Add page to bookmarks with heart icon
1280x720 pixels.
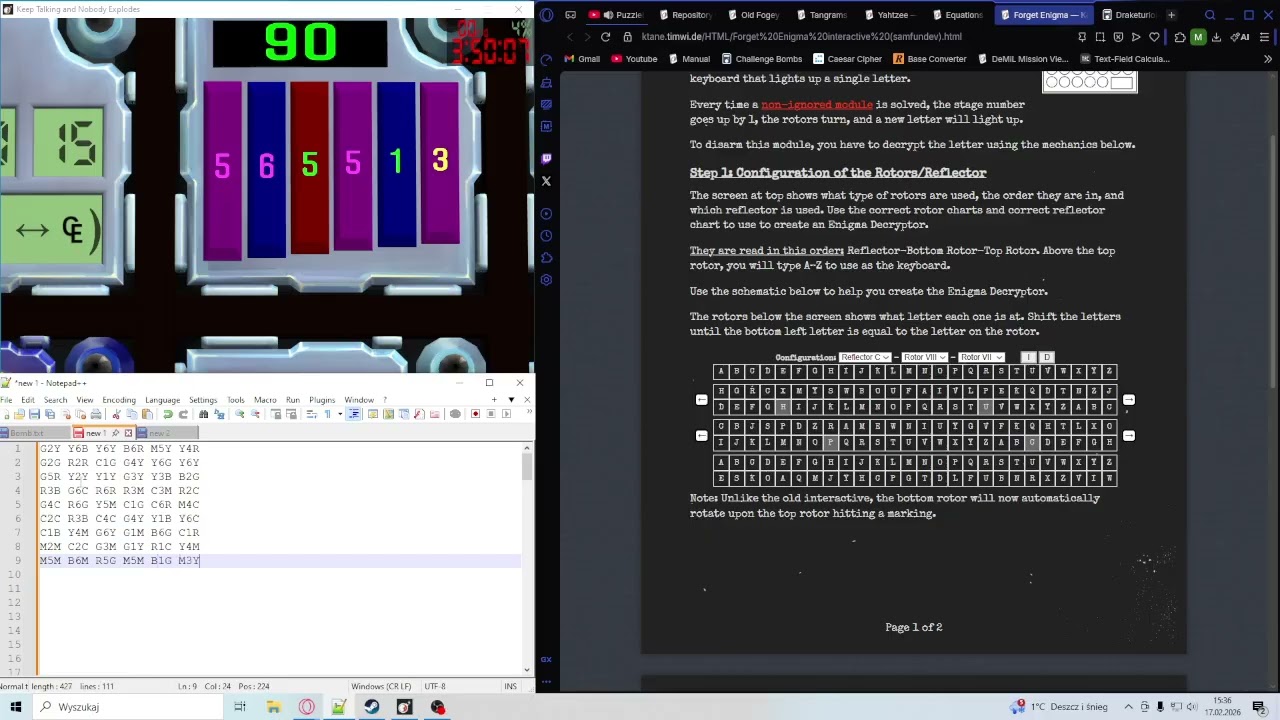click(x=1154, y=37)
